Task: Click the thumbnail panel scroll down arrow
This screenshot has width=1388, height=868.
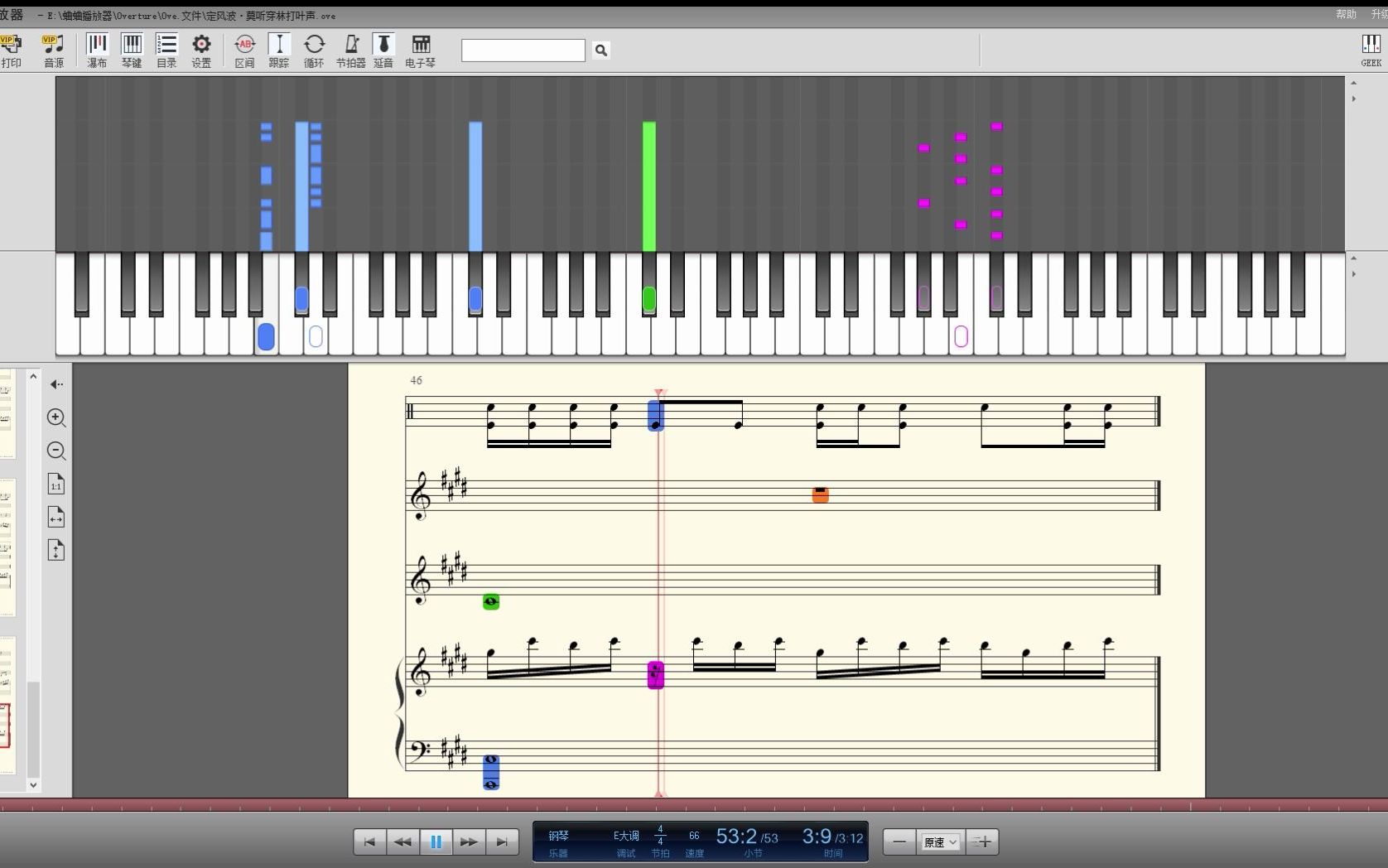Action: coord(33,784)
